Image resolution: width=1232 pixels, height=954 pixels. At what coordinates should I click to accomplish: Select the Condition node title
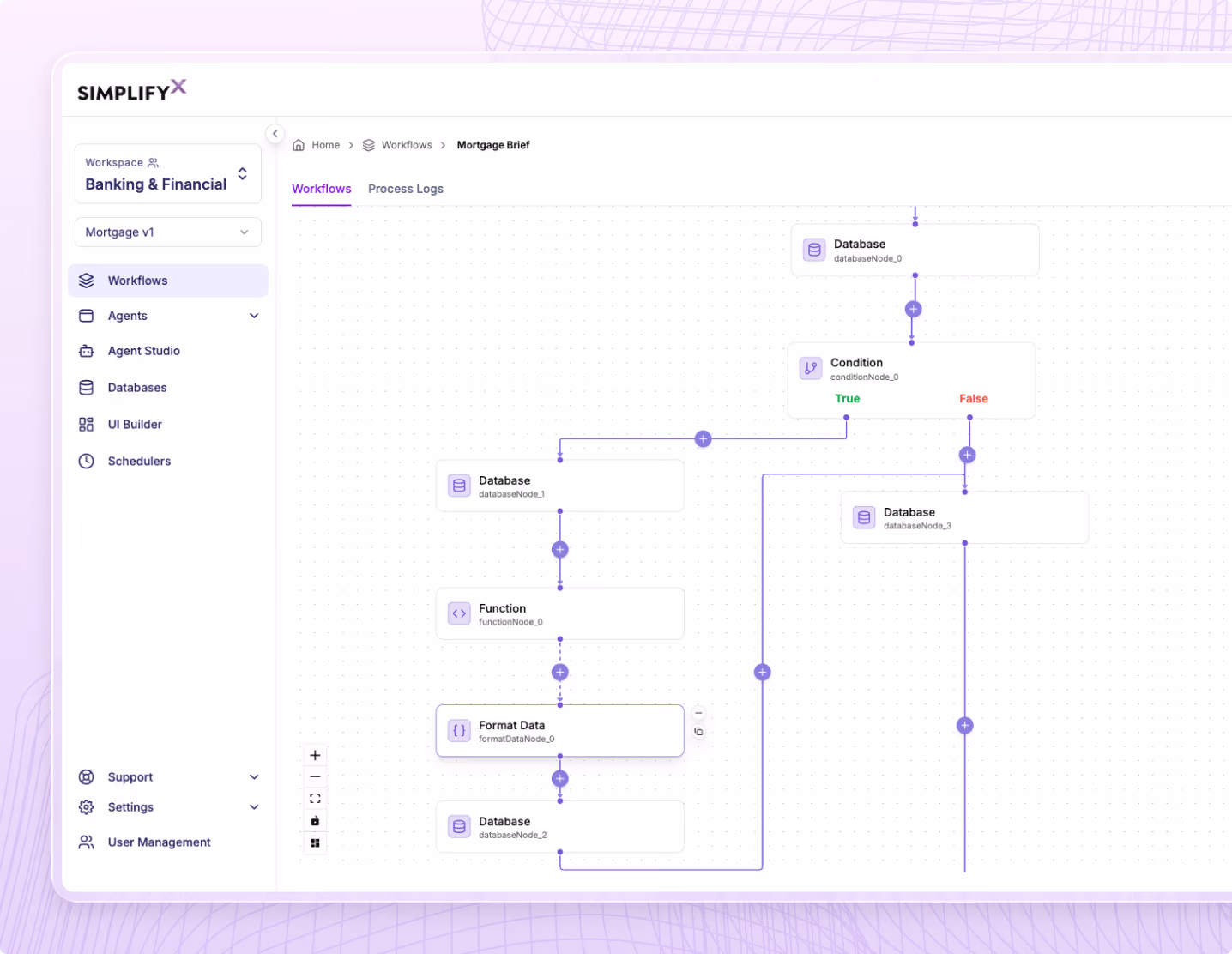[856, 363]
